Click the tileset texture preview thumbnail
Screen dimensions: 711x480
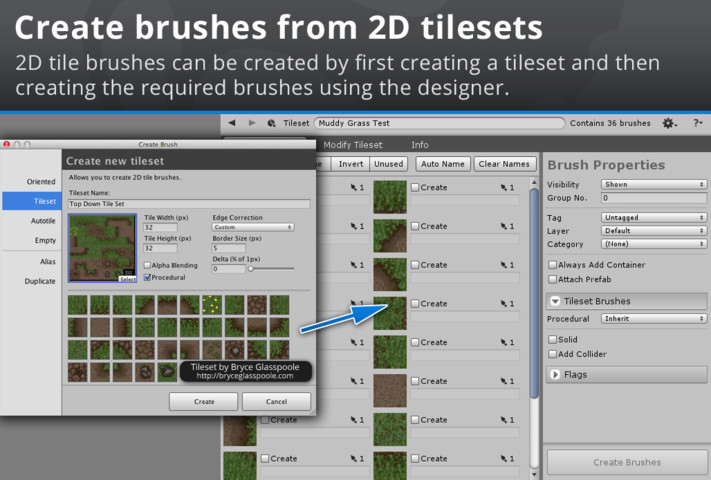[102, 248]
